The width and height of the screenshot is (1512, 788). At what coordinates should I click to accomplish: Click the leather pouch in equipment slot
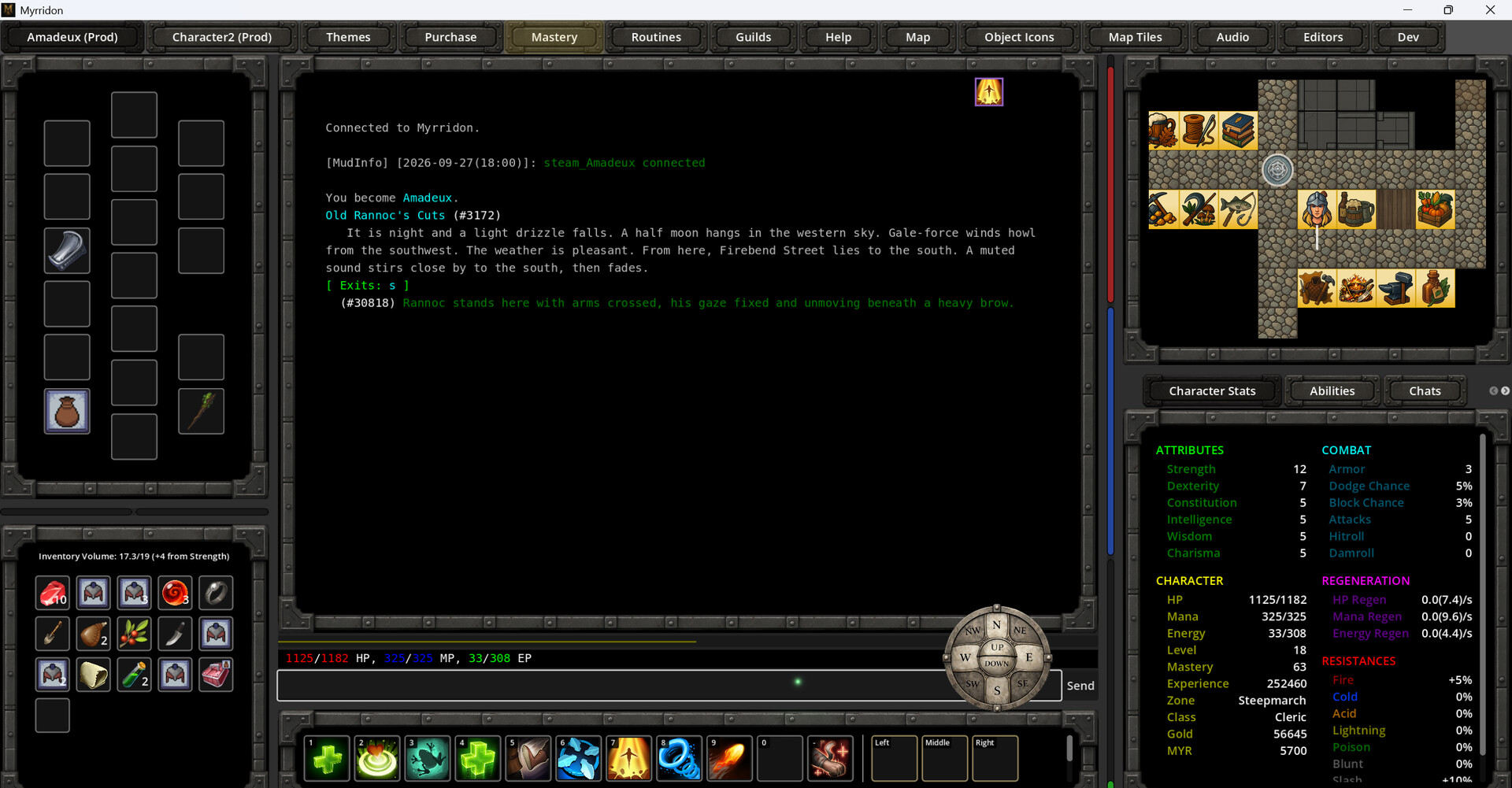(x=67, y=411)
